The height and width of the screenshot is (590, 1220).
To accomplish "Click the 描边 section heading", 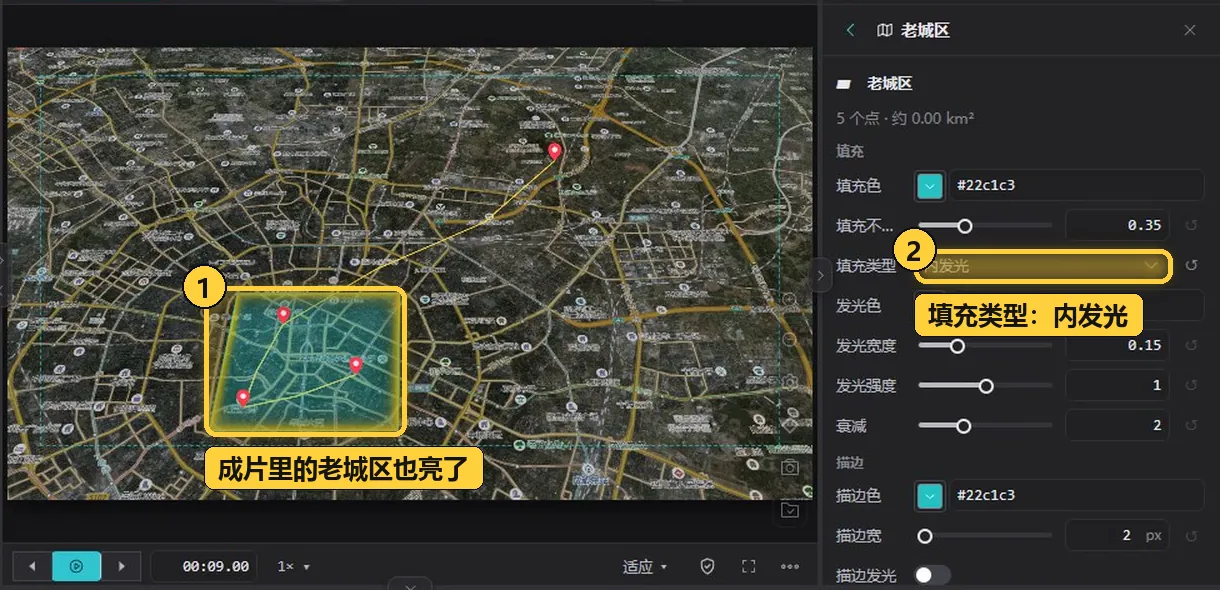I will [x=850, y=463].
